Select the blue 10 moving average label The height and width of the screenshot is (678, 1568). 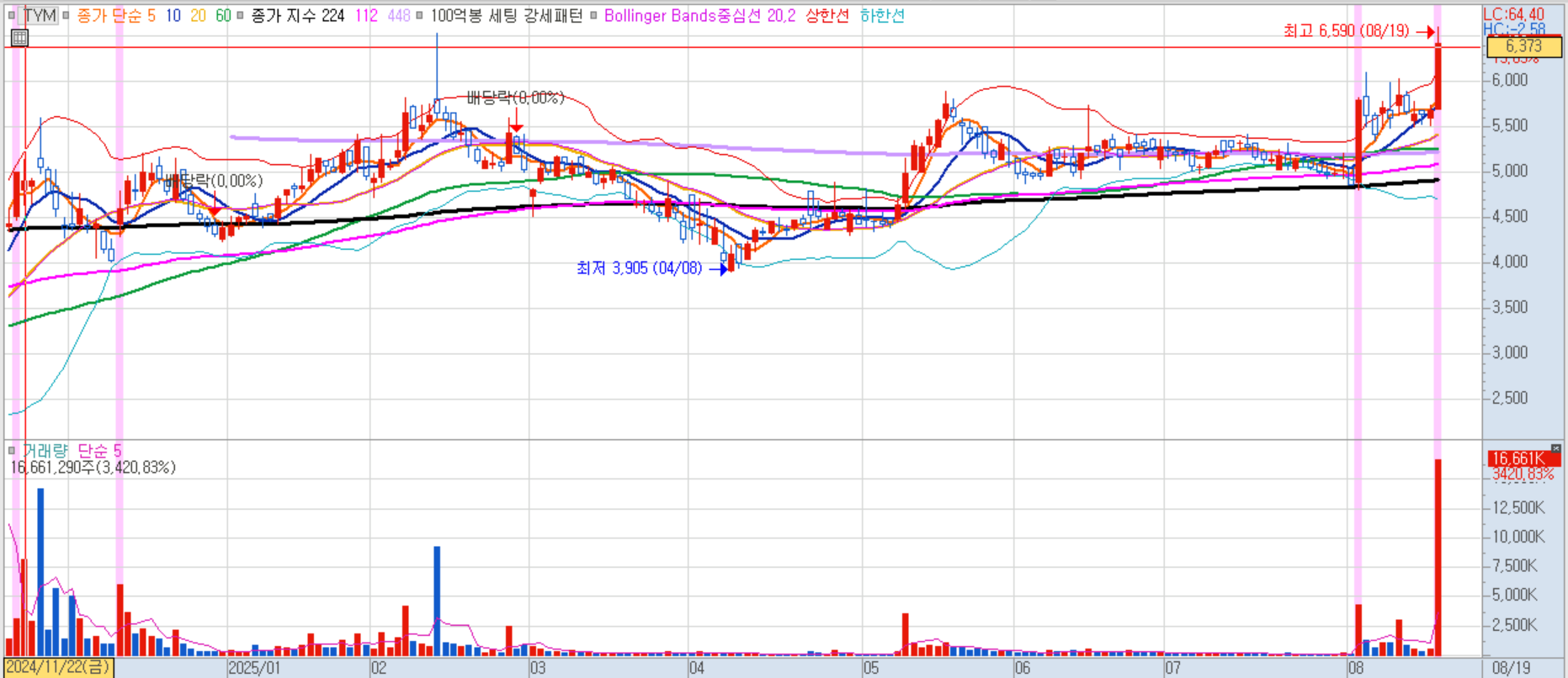point(173,15)
